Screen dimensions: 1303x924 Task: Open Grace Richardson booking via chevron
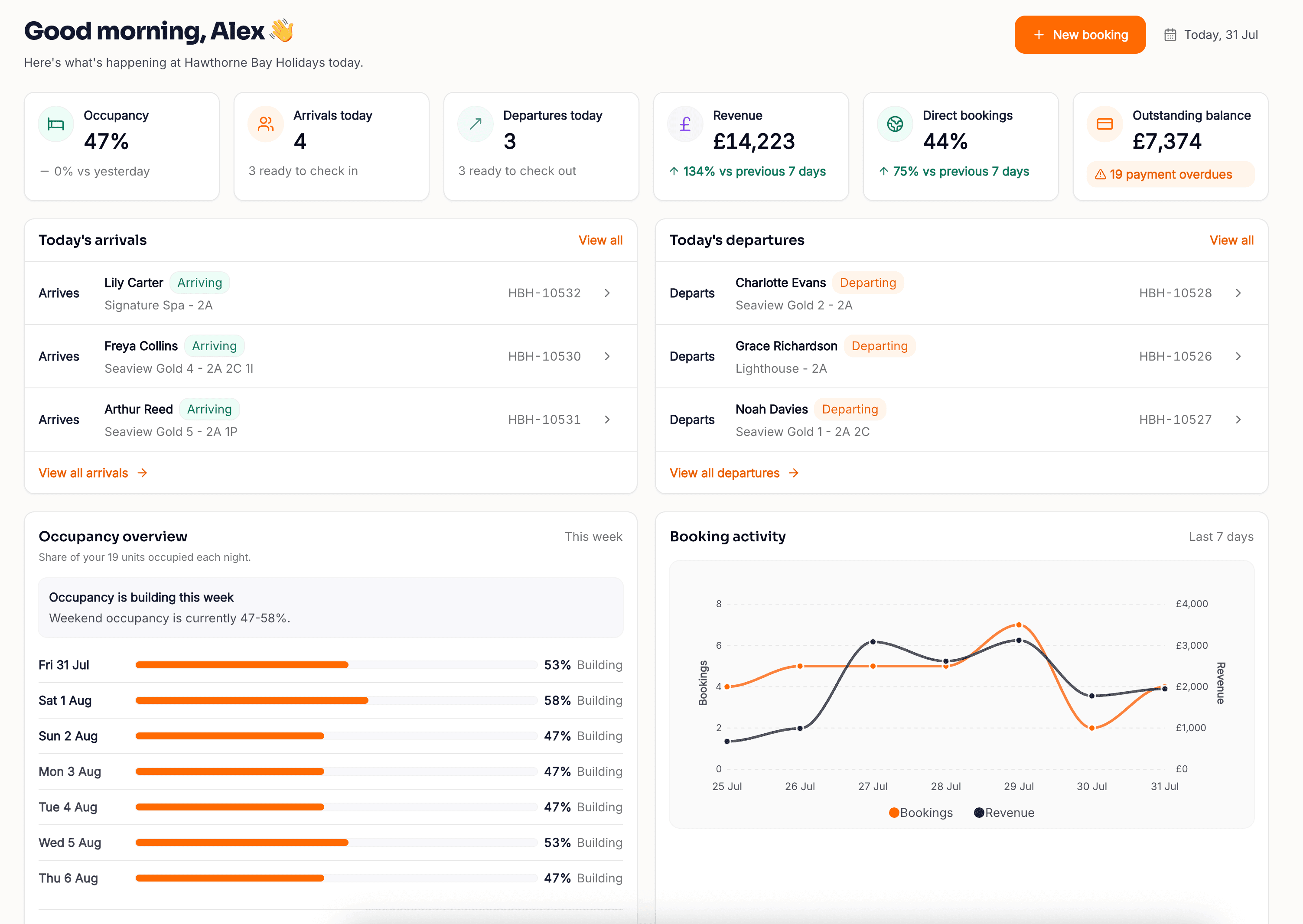pyautogui.click(x=1238, y=356)
